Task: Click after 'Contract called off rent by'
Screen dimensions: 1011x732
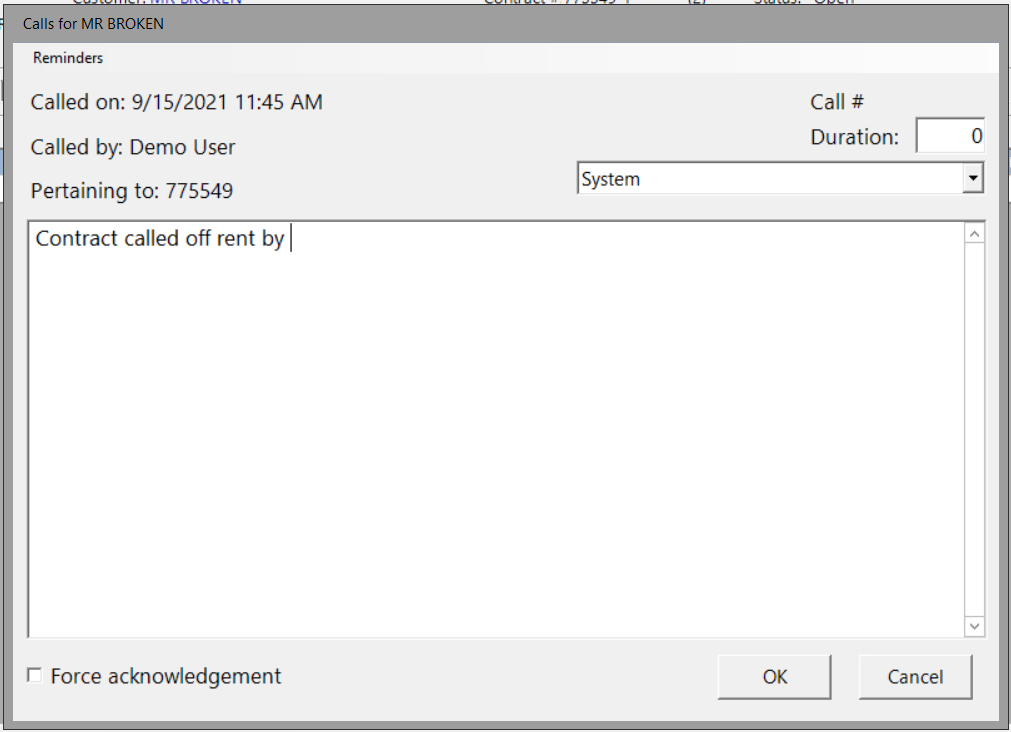Action: click(x=291, y=238)
